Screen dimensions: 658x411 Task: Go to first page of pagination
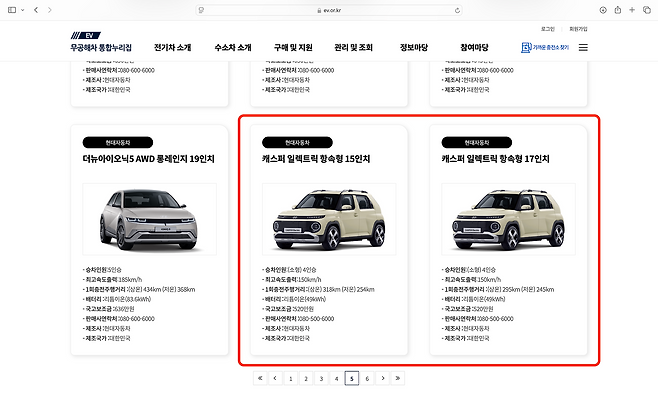click(x=260, y=378)
